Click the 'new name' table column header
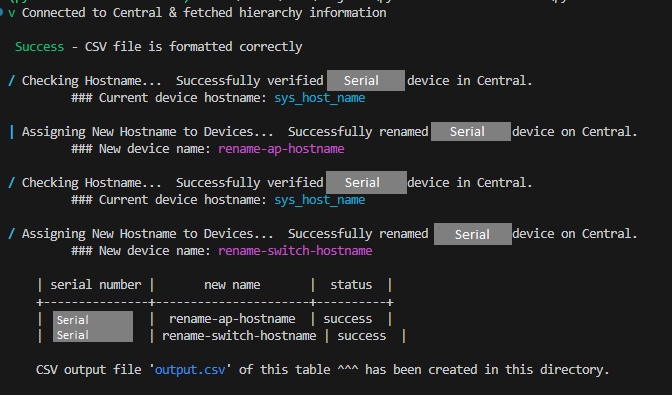 coord(232,285)
